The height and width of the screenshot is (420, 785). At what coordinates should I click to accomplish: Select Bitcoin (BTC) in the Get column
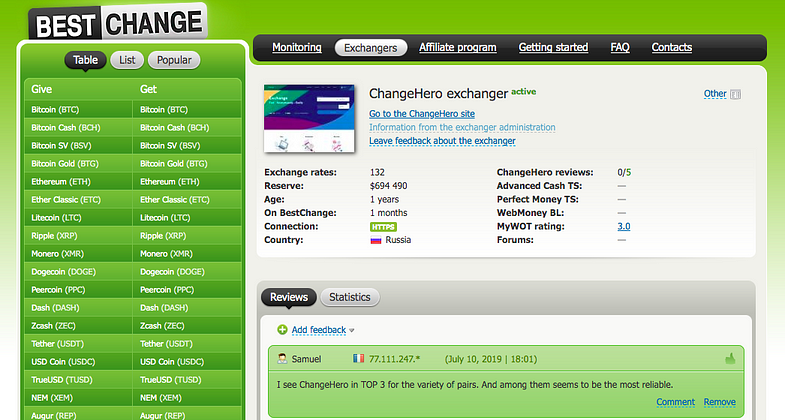coord(187,110)
